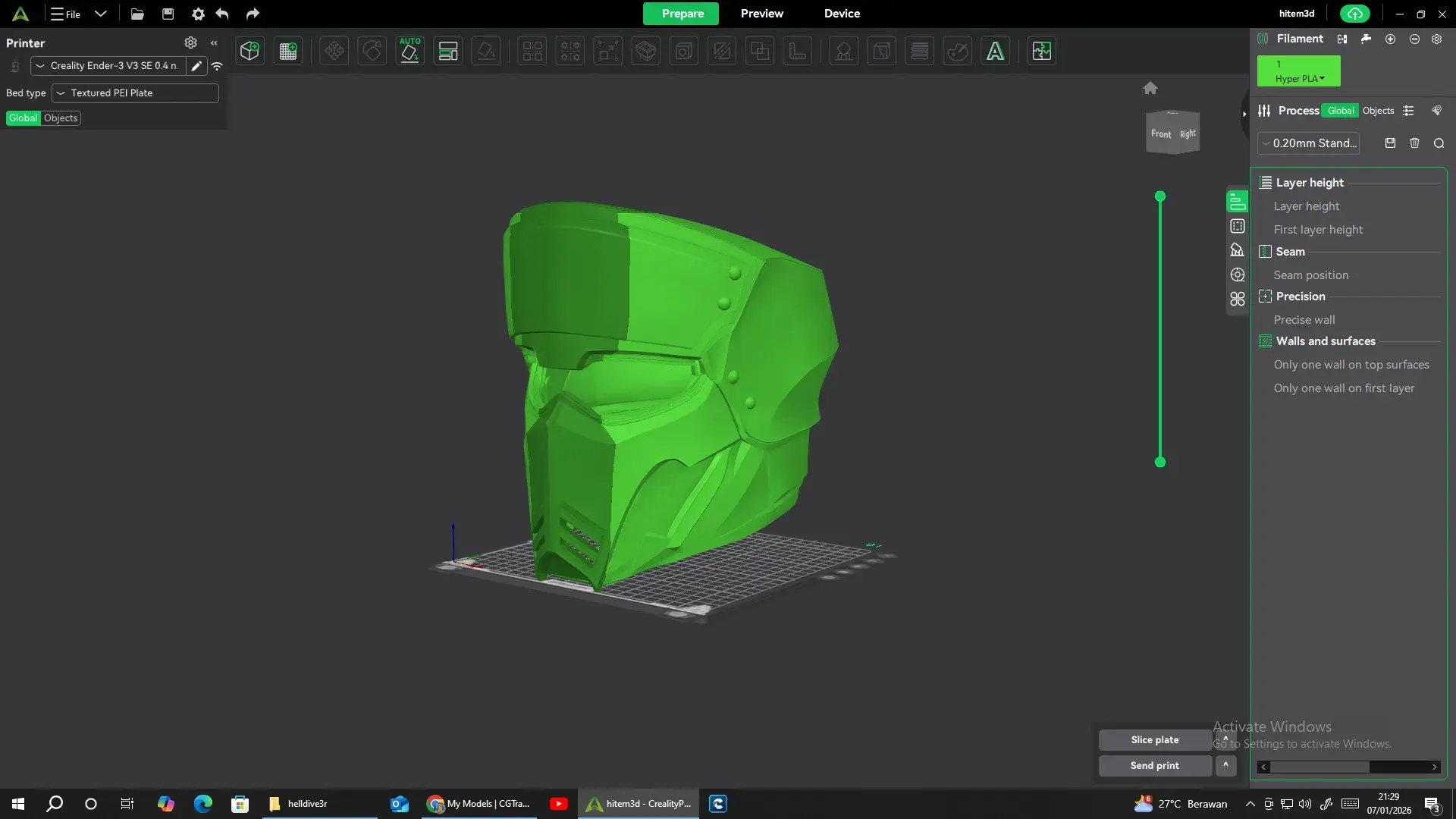Open the Assembly view puzzle icon
The image size is (1456, 819).
(x=1042, y=51)
